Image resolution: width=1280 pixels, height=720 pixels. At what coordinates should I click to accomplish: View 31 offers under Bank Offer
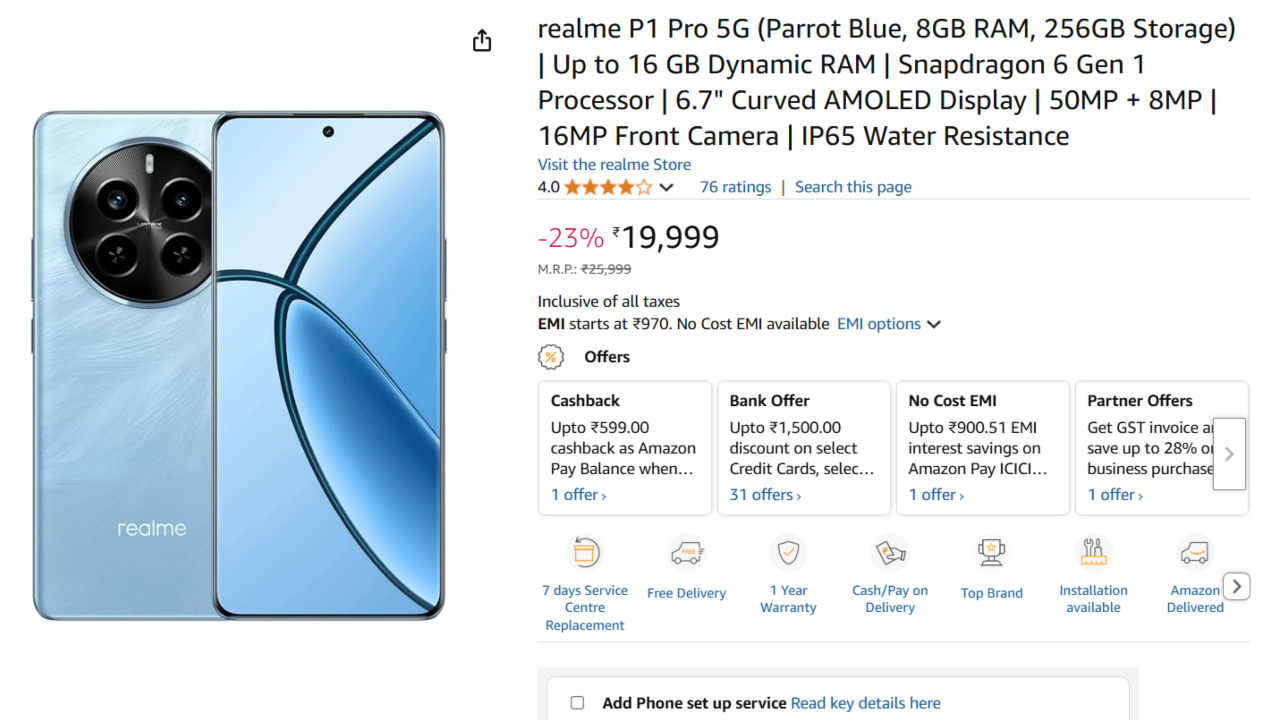pos(765,495)
